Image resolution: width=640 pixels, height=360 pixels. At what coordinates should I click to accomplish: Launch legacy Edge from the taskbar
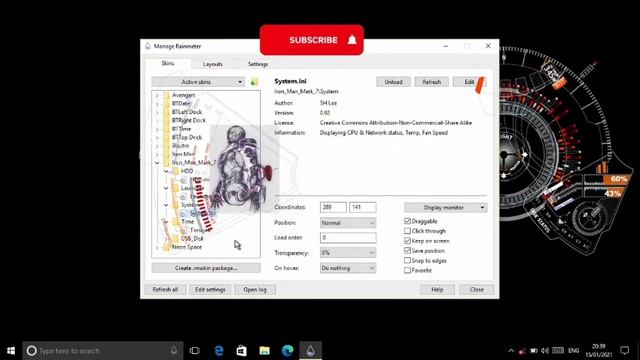[x=219, y=350]
